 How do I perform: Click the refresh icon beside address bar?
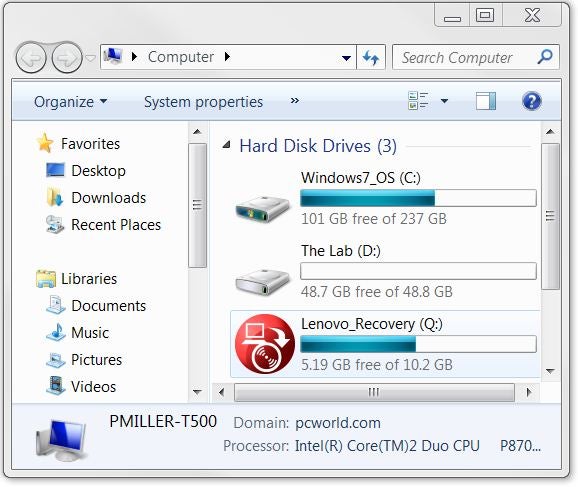click(x=371, y=57)
